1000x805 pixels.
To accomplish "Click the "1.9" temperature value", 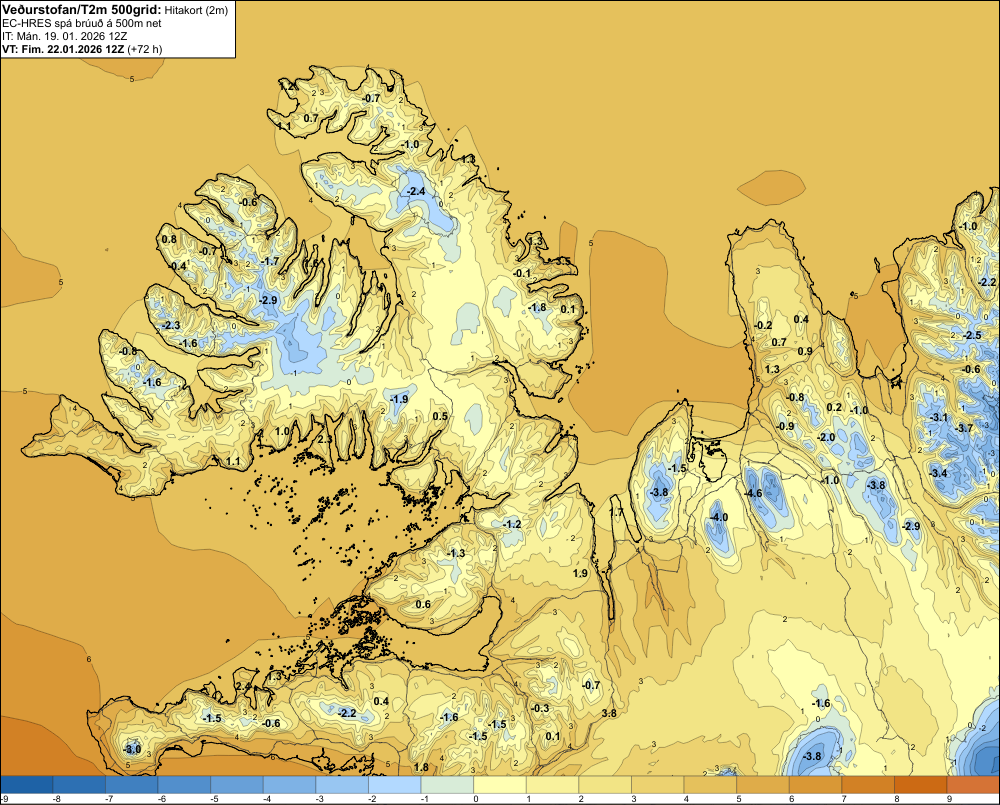I will click(580, 573).
